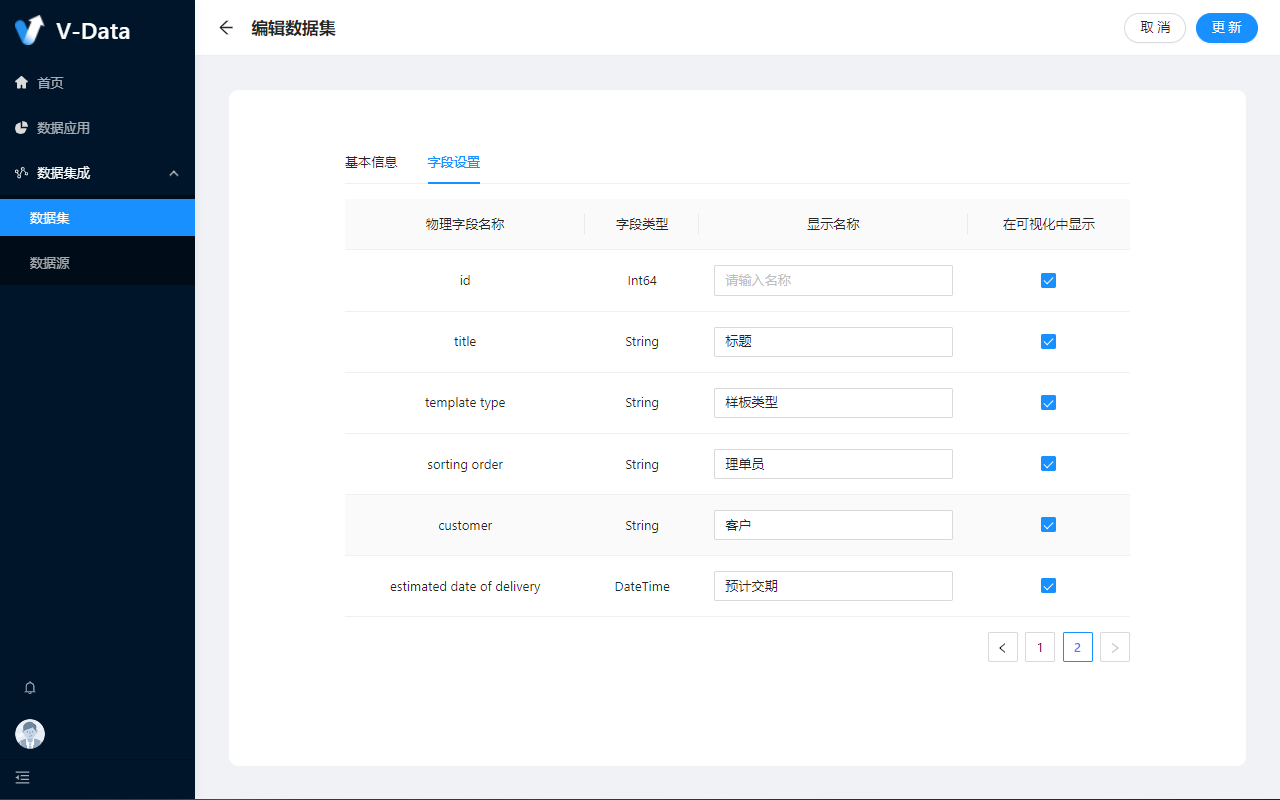Jump to page 1 in pagination

[1040, 648]
